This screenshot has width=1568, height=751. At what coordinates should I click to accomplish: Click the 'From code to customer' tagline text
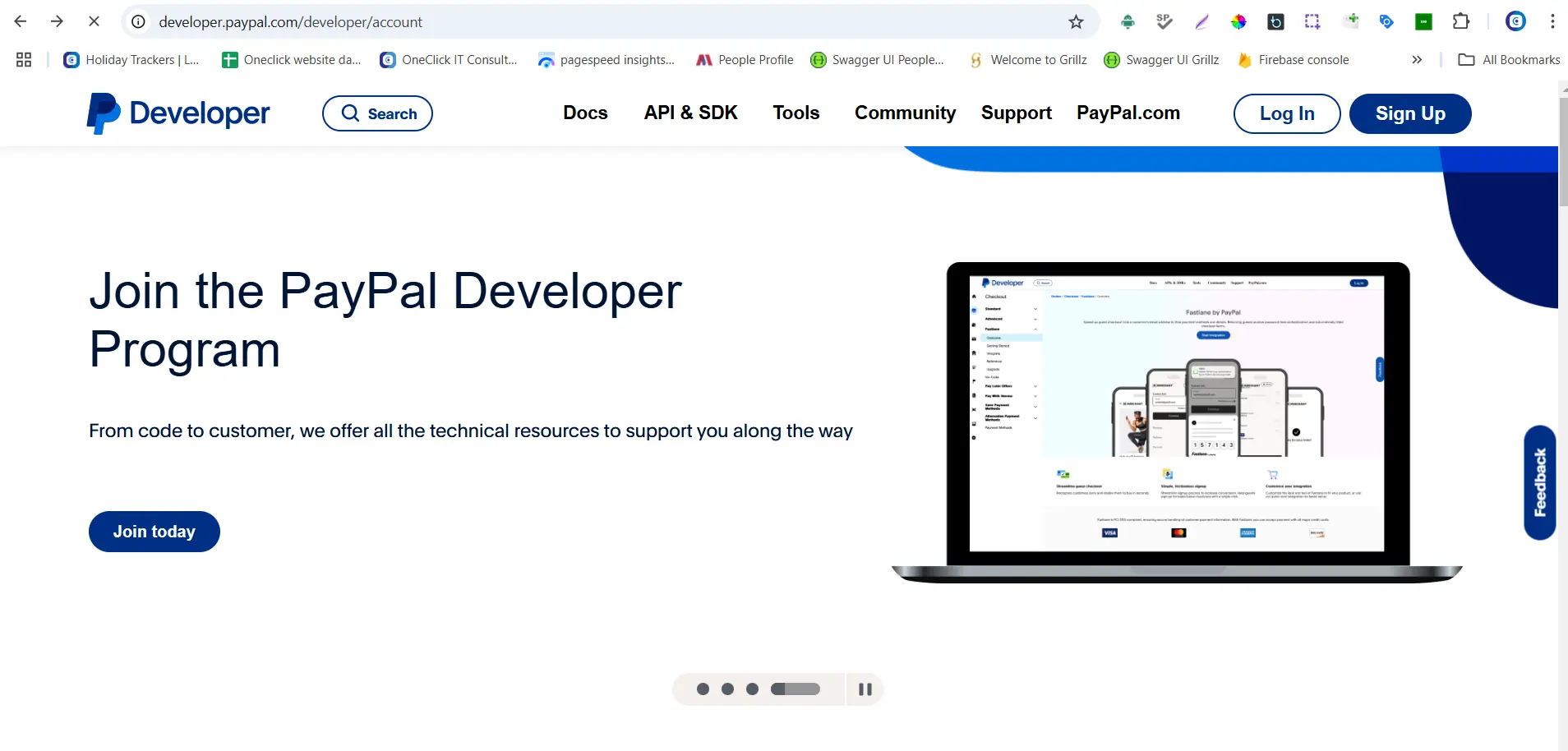point(471,431)
